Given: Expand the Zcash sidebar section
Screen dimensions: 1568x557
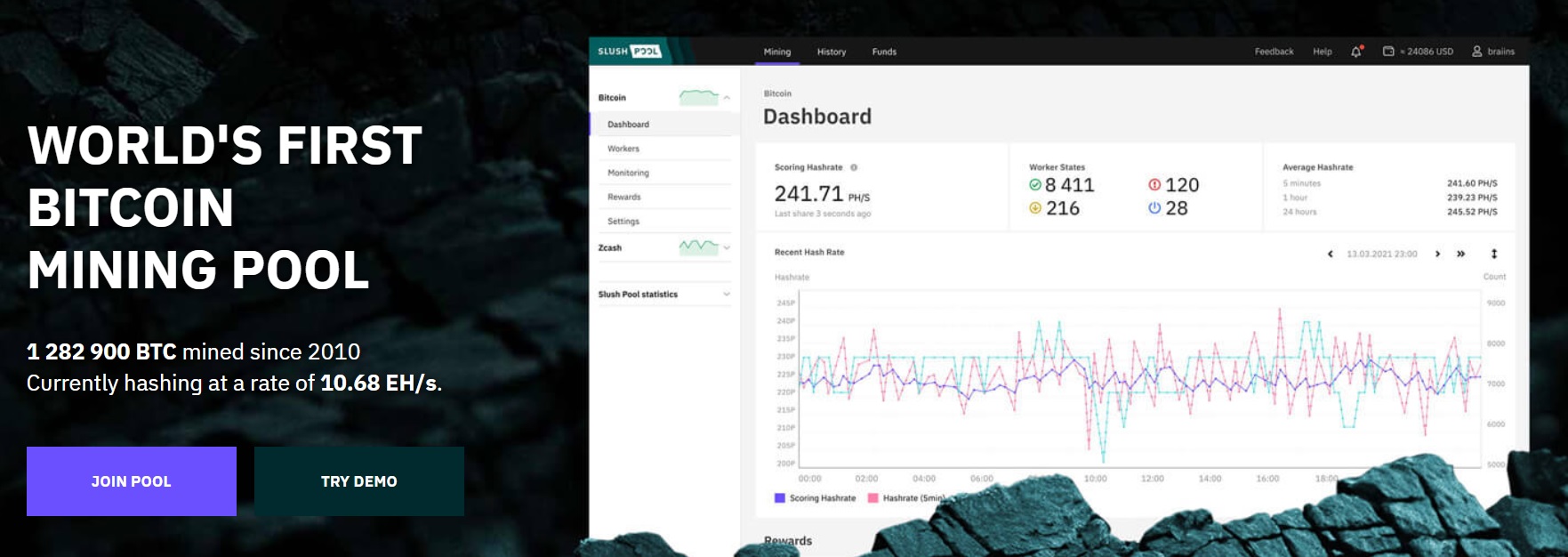Looking at the screenshot, I should pyautogui.click(x=727, y=248).
